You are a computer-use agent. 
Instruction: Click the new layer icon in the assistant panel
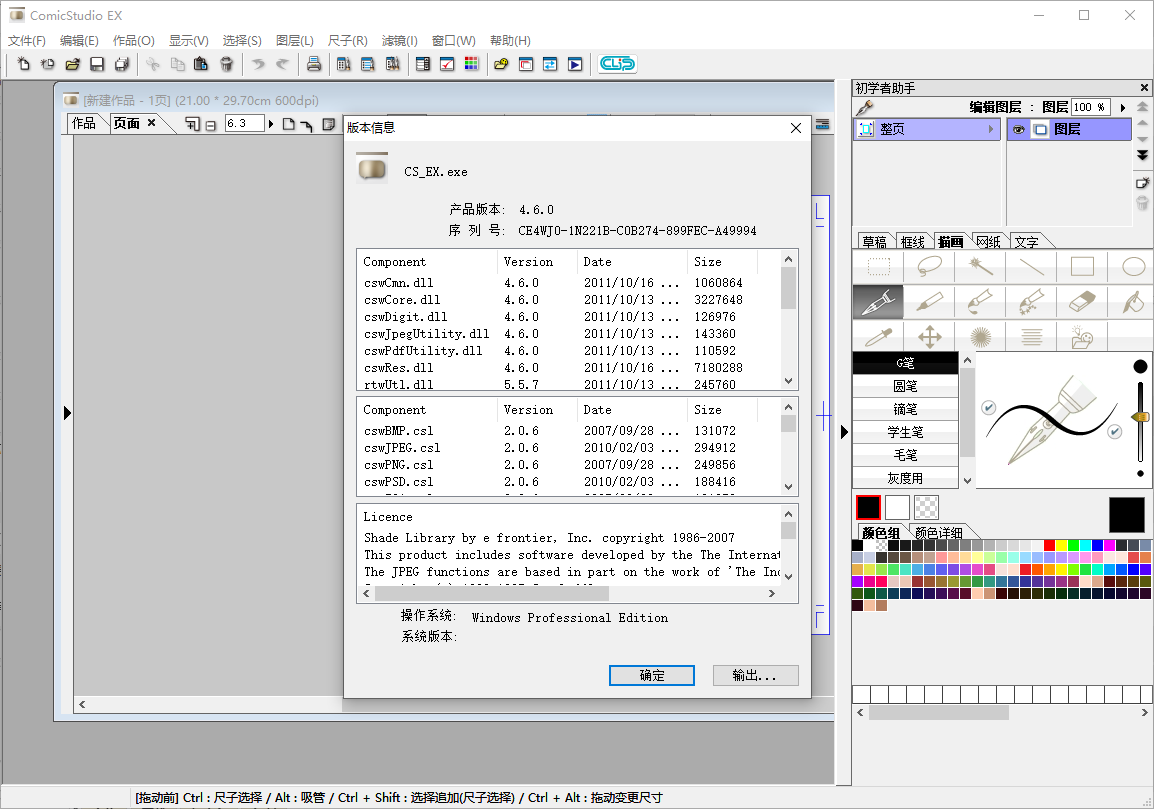[1142, 183]
